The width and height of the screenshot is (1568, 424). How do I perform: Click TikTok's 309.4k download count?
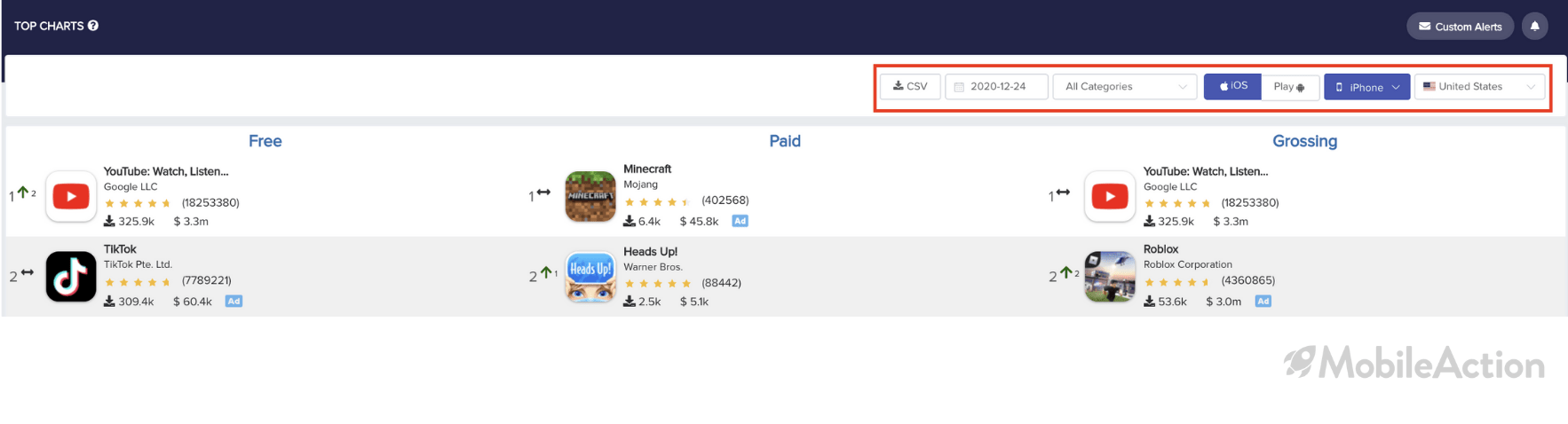129,302
